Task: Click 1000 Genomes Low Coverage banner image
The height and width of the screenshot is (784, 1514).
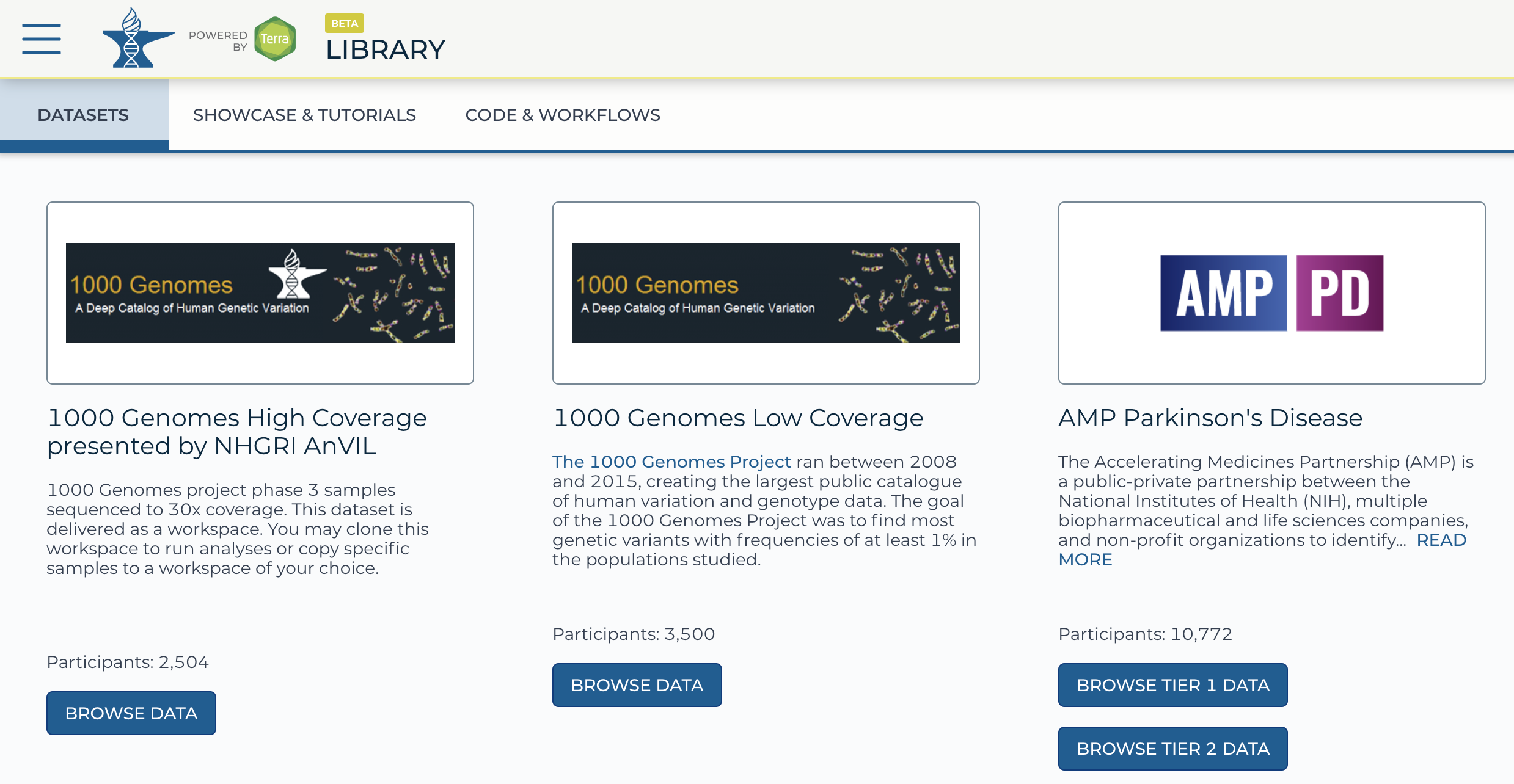Action: (x=766, y=293)
